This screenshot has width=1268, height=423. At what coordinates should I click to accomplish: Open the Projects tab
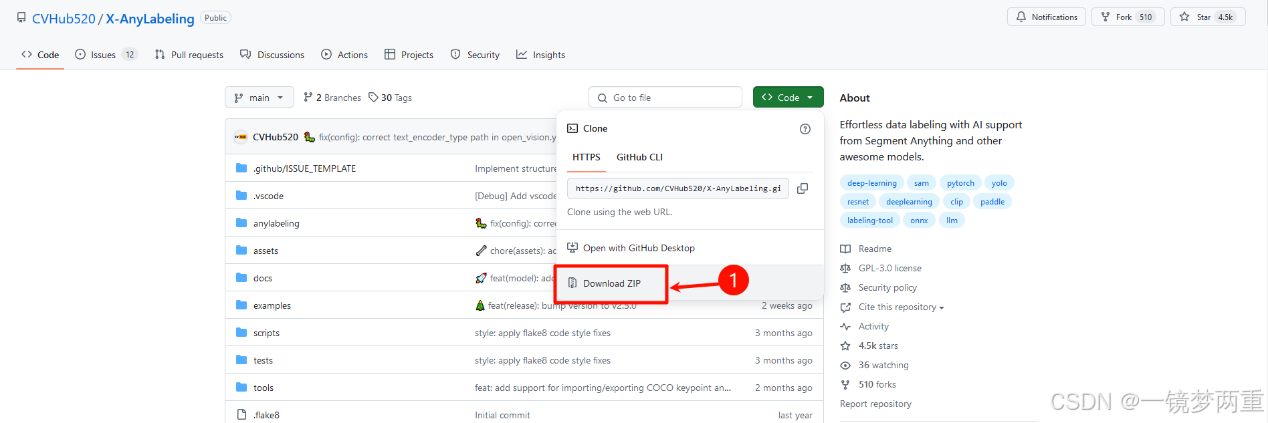click(x=410, y=55)
